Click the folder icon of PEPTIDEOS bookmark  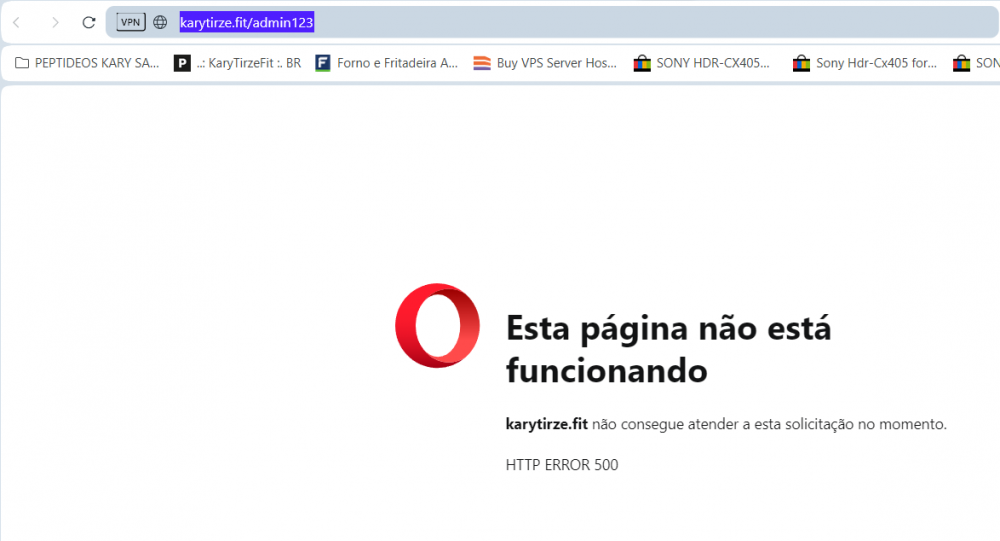pyautogui.click(x=22, y=63)
